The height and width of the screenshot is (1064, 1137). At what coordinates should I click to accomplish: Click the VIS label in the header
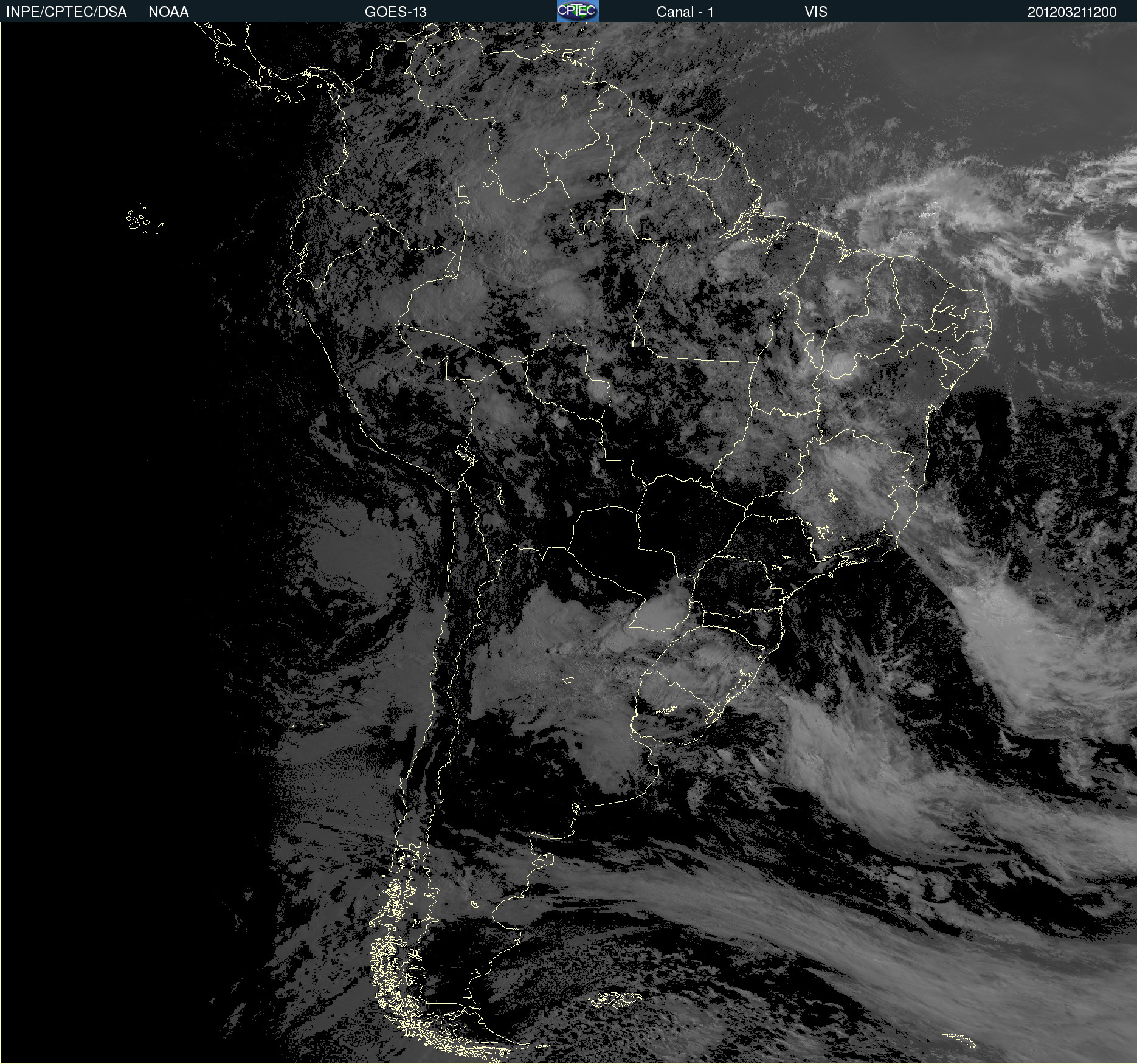[x=816, y=12]
